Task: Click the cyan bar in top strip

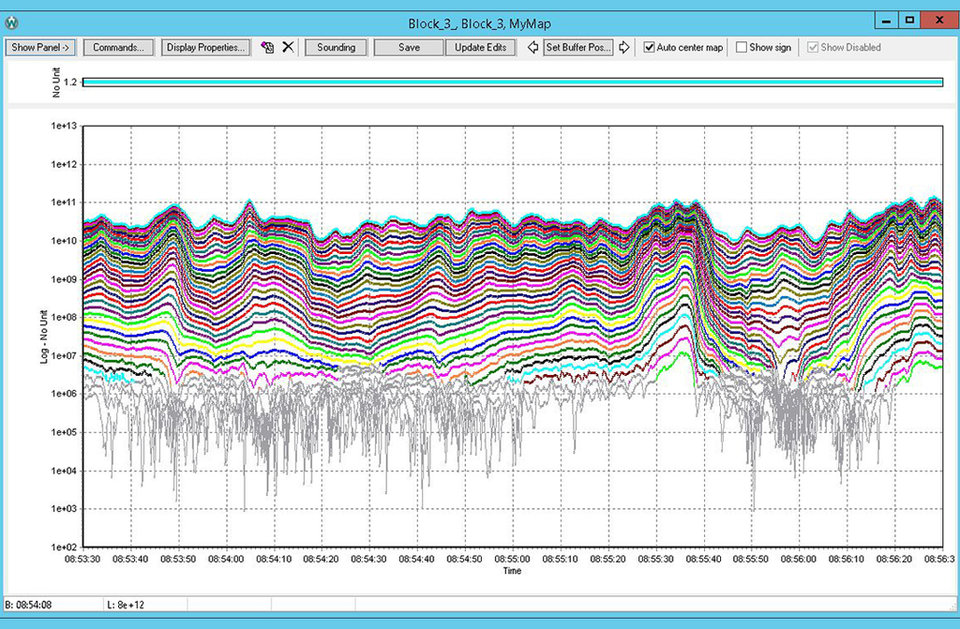Action: pos(512,82)
